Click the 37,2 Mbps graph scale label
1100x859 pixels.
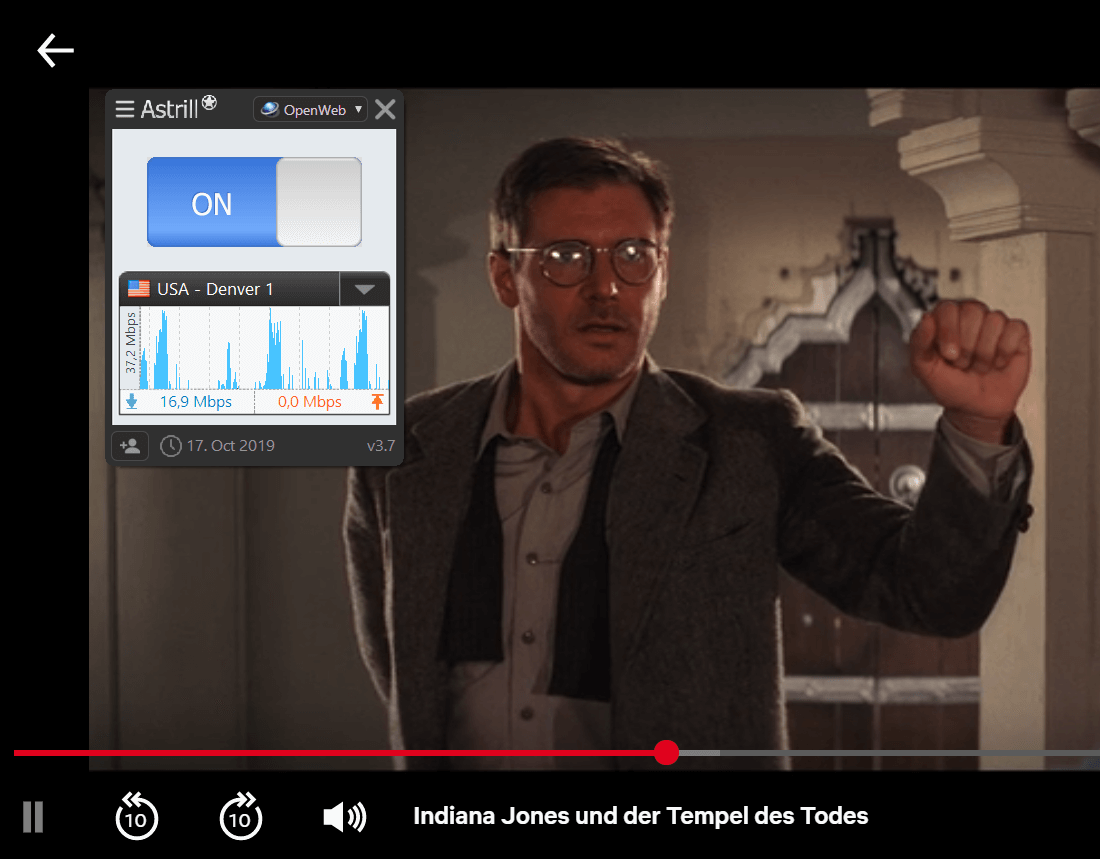tap(130, 343)
